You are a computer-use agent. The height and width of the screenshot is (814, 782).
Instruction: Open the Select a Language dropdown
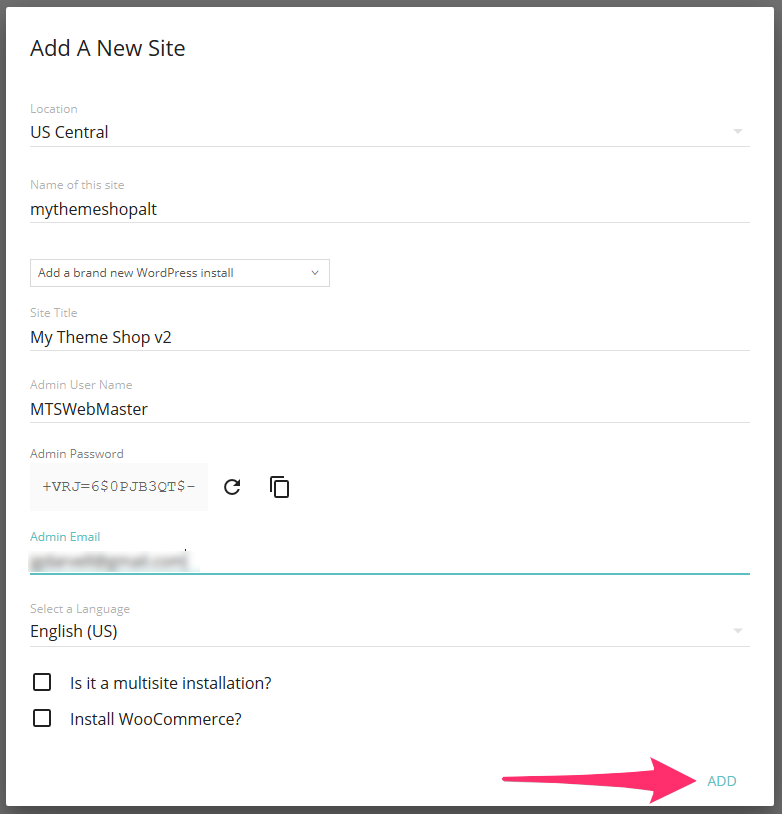[738, 630]
